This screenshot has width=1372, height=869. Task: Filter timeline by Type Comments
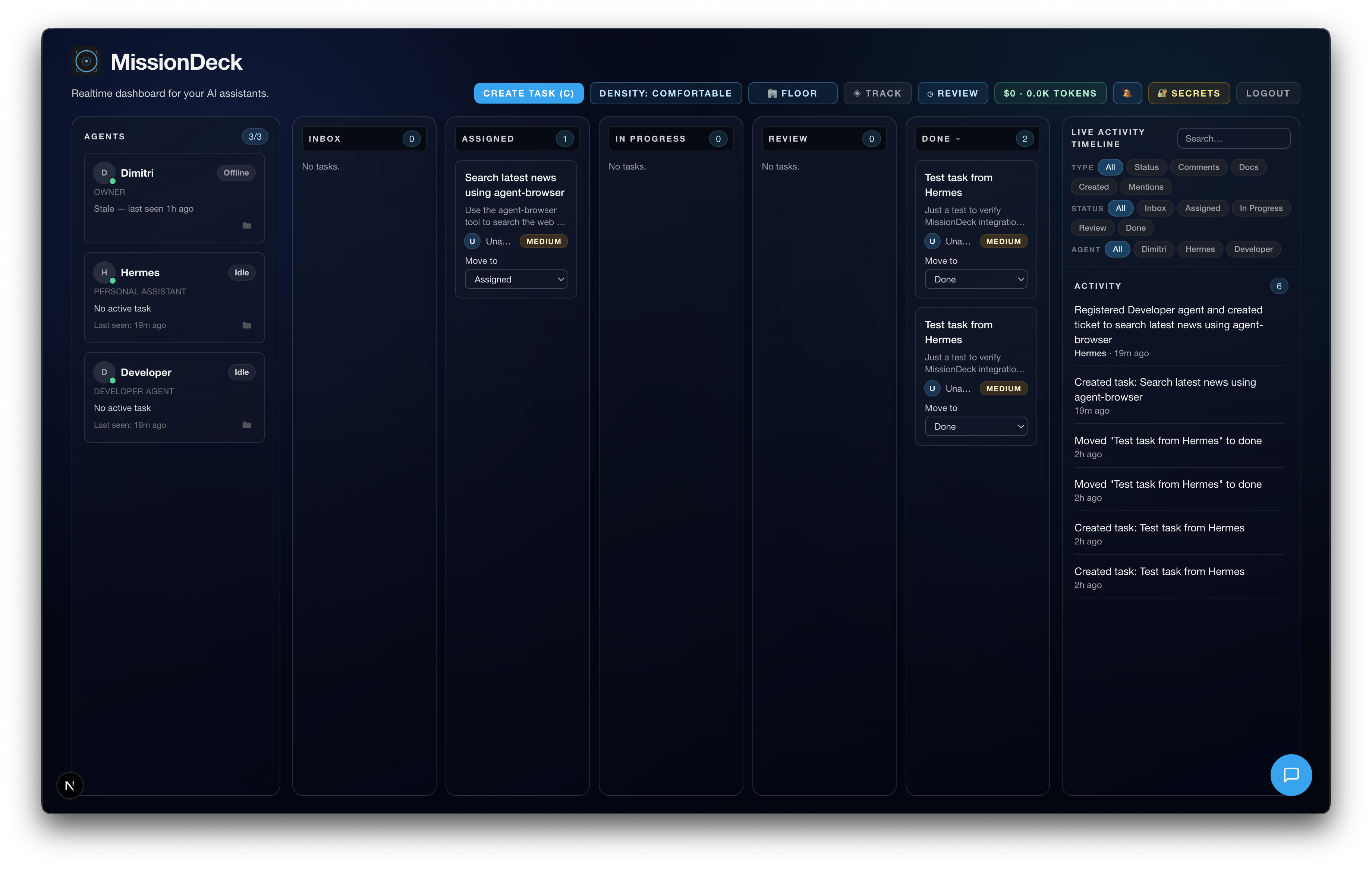click(x=1198, y=167)
